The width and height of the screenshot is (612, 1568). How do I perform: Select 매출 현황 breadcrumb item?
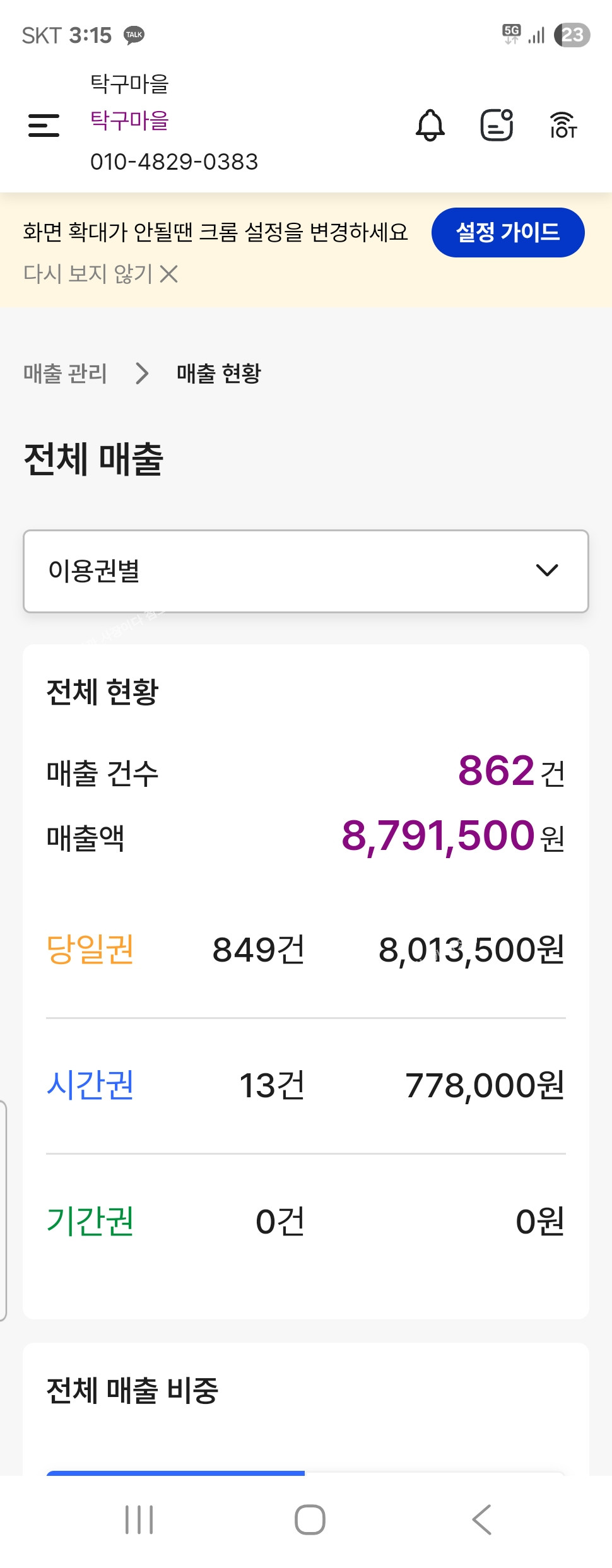pos(219,374)
